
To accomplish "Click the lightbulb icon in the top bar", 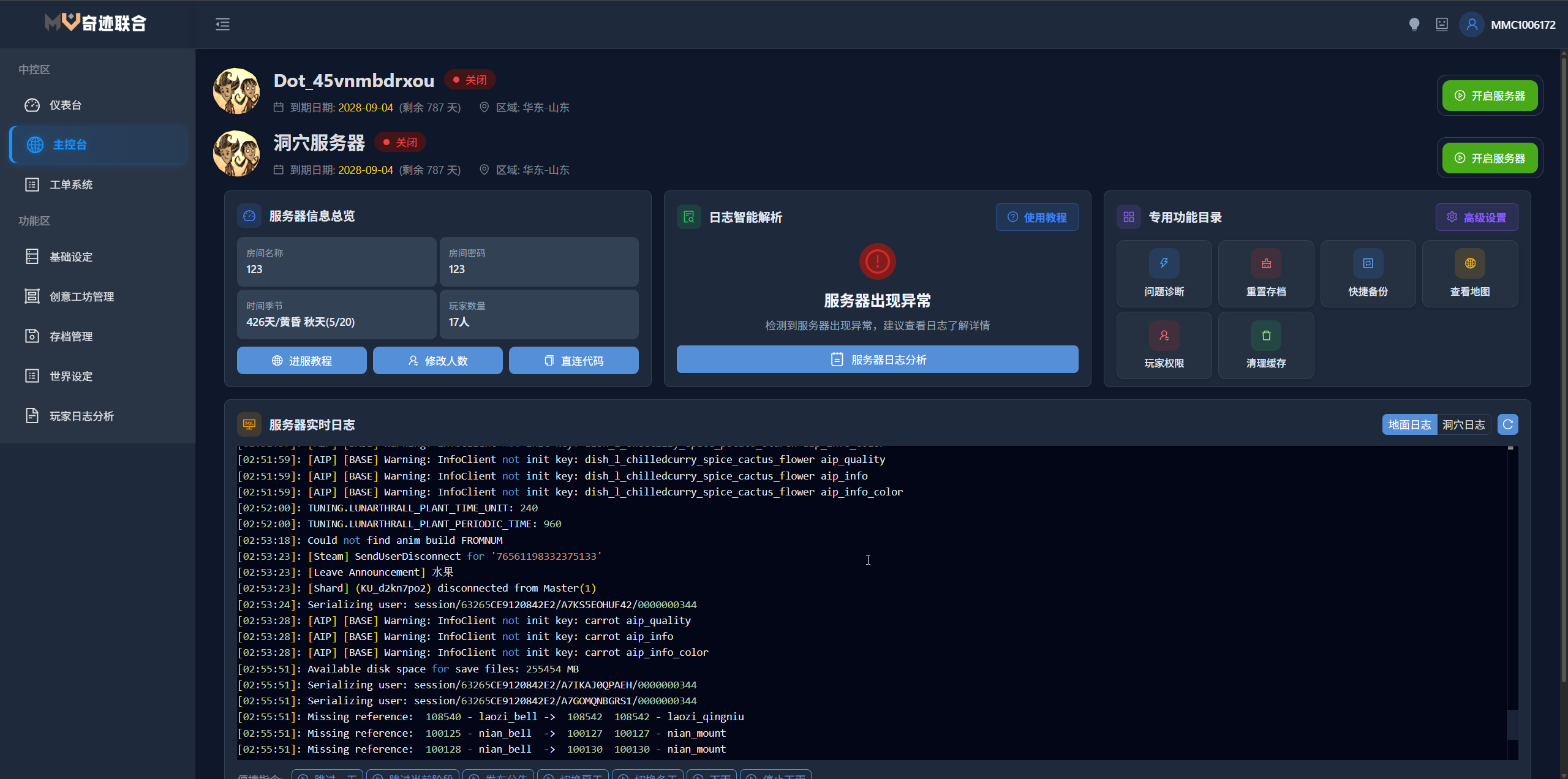I will 1414,24.
